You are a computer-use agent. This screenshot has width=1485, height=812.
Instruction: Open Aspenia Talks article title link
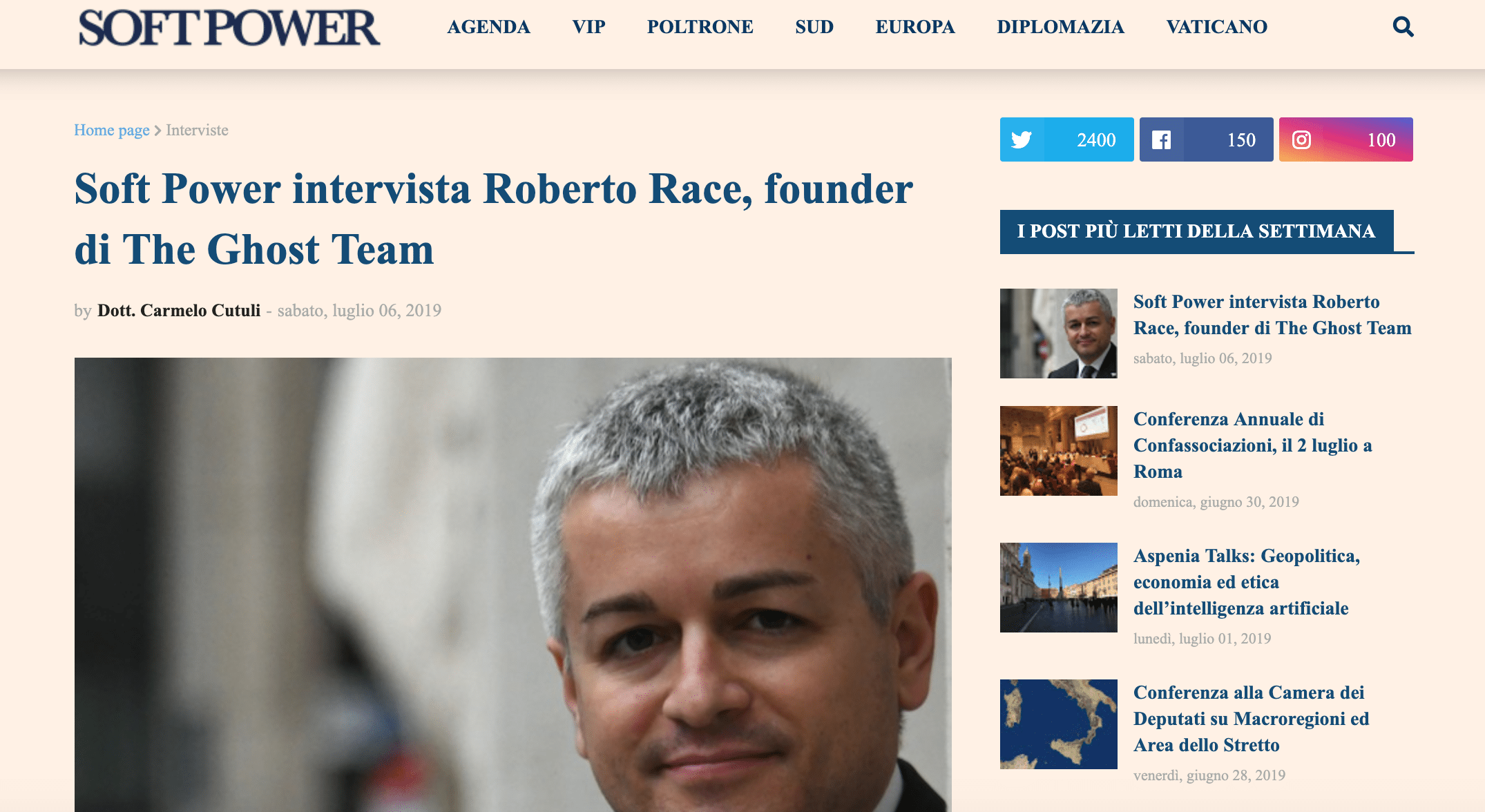click(1246, 582)
